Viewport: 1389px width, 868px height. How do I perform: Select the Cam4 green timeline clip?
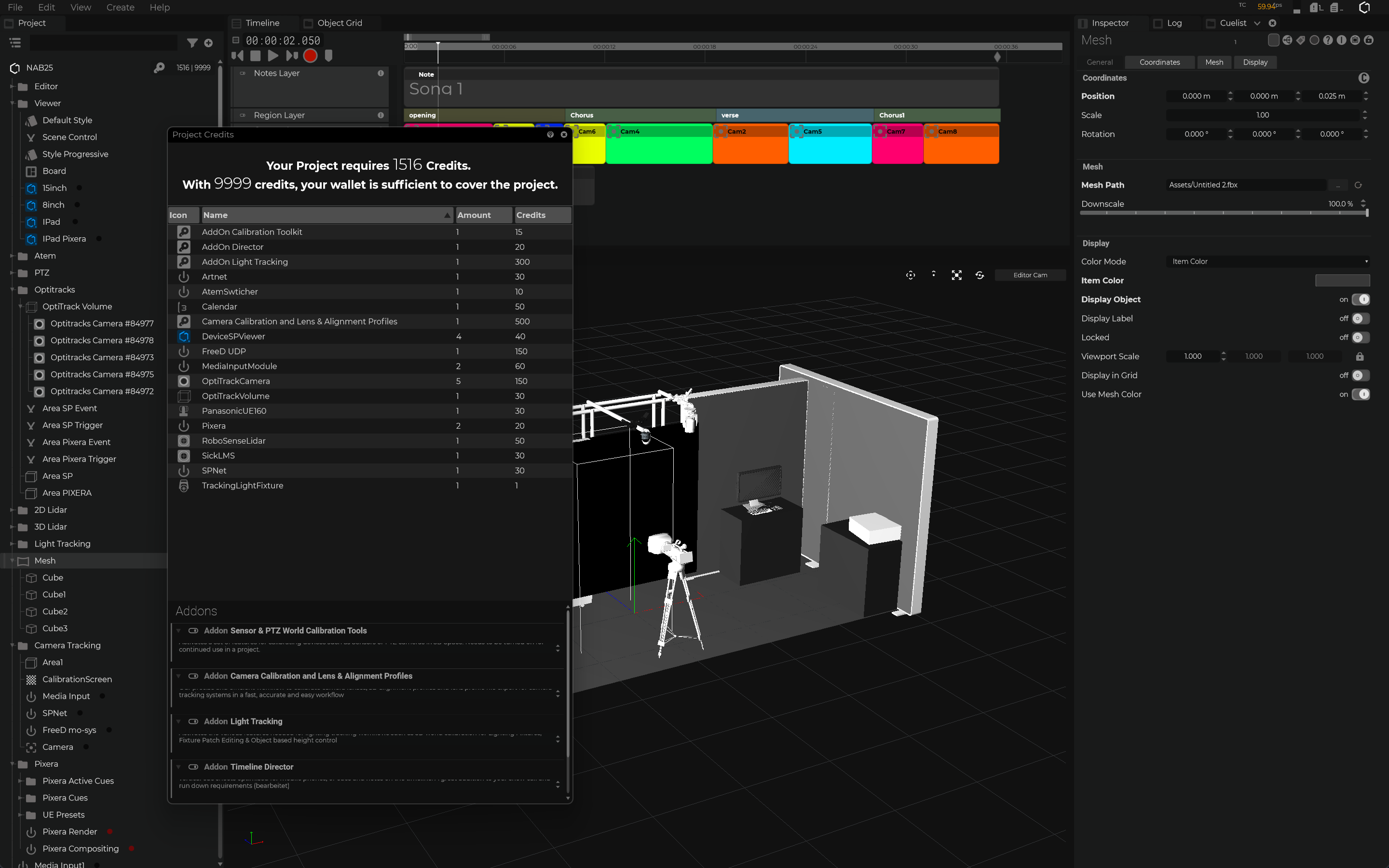tap(659, 144)
